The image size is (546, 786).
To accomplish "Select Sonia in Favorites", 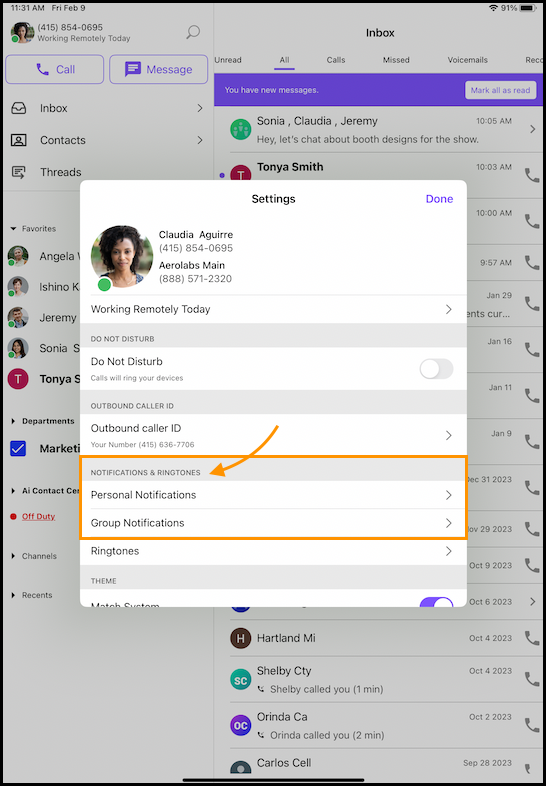I will (x=43, y=348).
